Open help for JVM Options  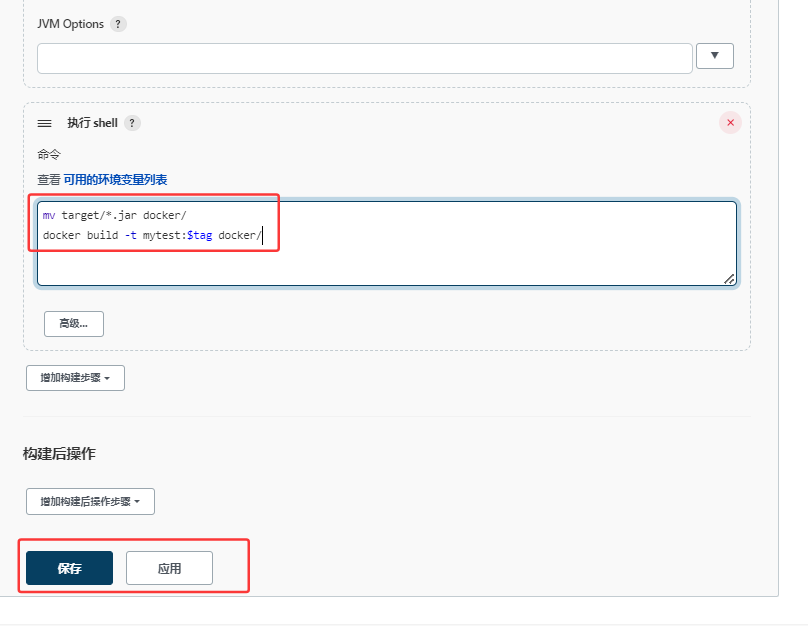[118, 24]
